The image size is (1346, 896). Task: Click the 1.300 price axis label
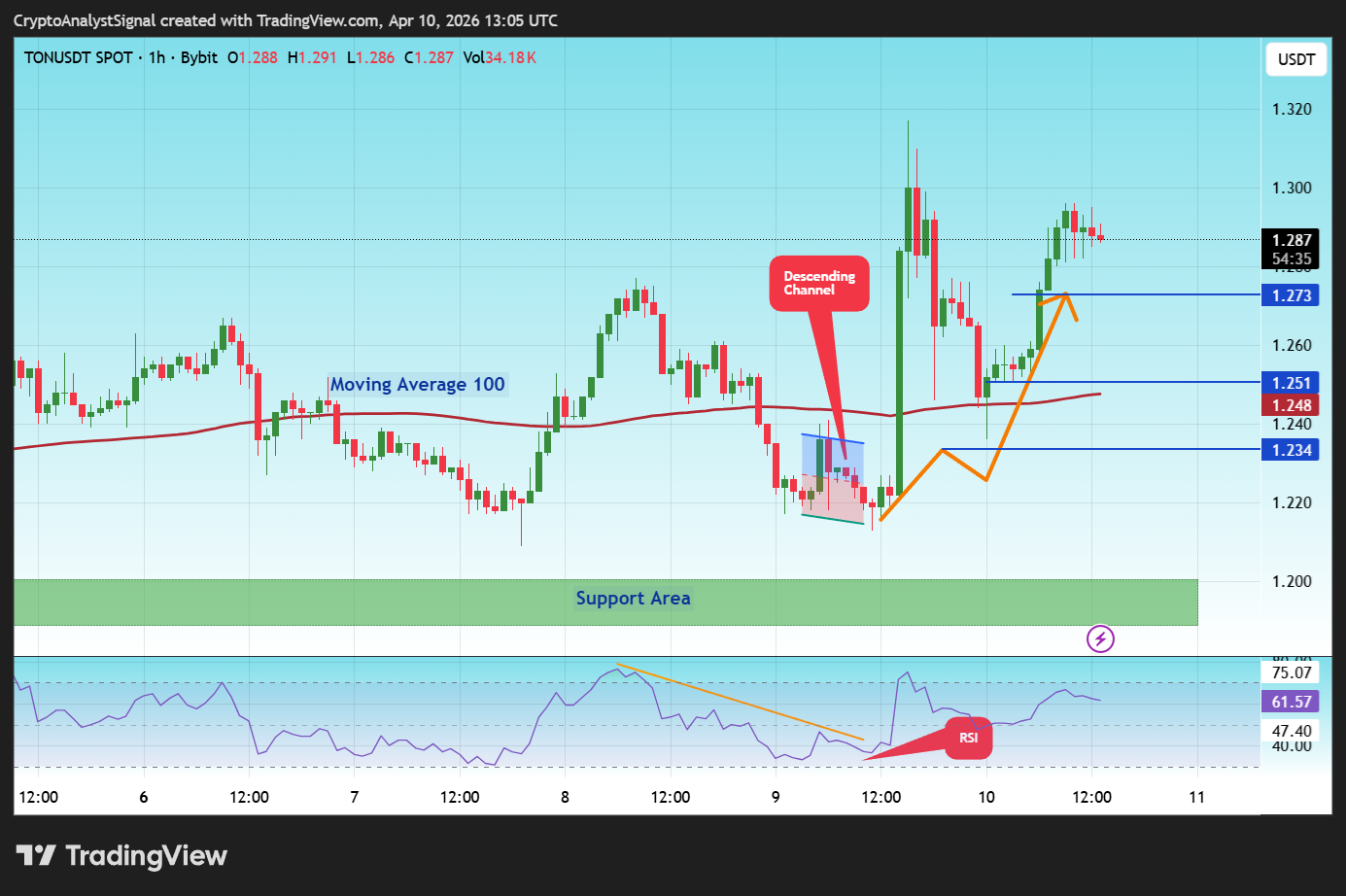1292,188
